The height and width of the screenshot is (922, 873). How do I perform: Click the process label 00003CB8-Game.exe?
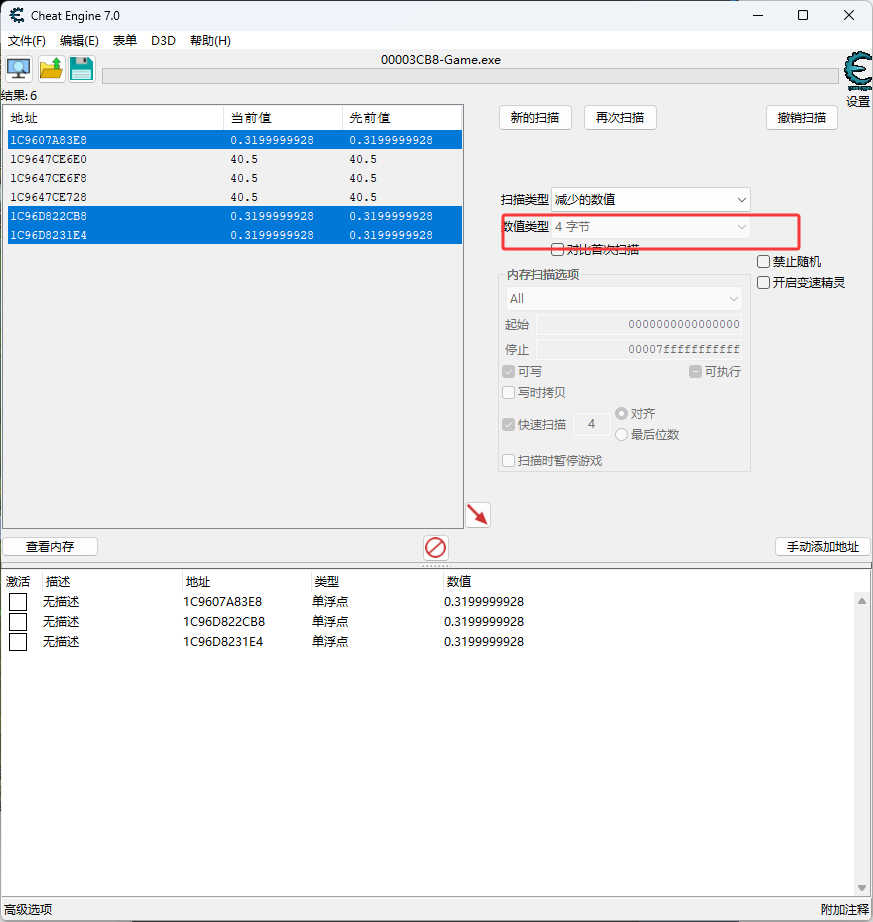click(x=441, y=59)
